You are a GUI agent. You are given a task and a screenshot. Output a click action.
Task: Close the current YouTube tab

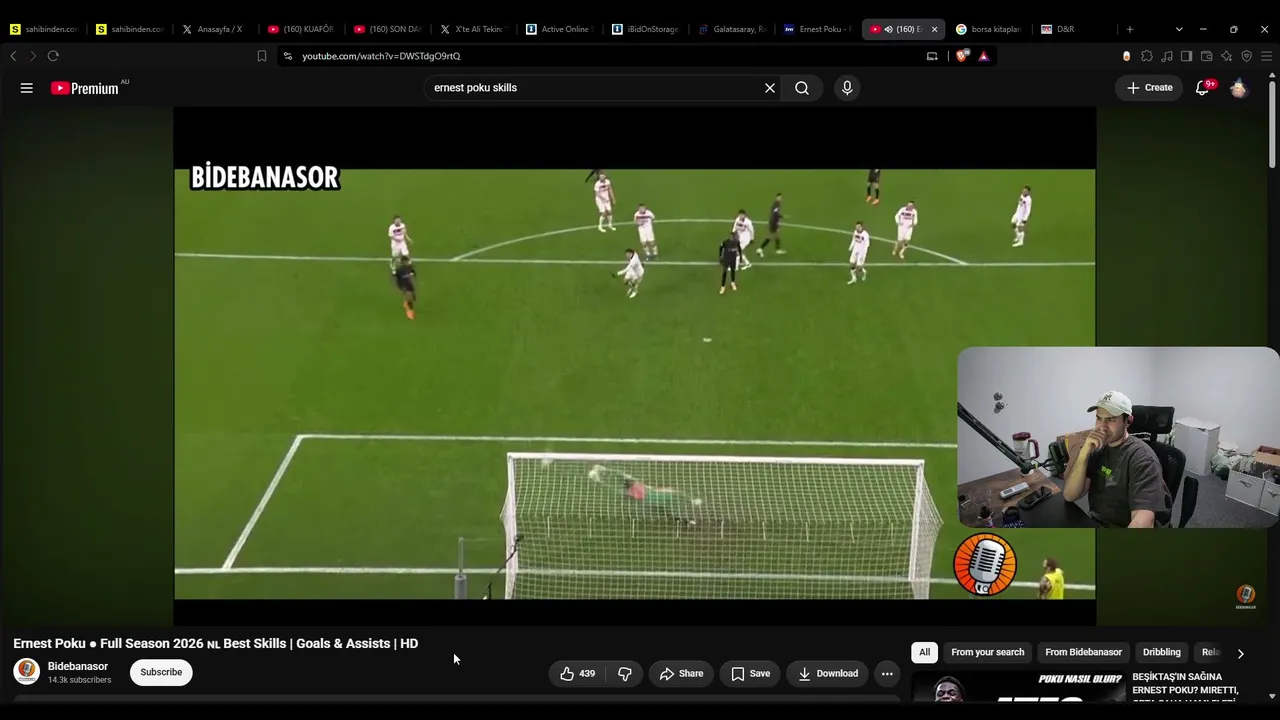[x=934, y=29]
